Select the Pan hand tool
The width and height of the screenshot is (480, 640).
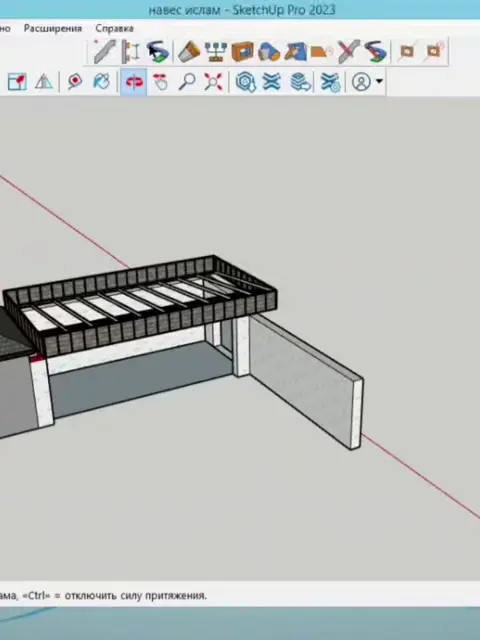[160, 82]
